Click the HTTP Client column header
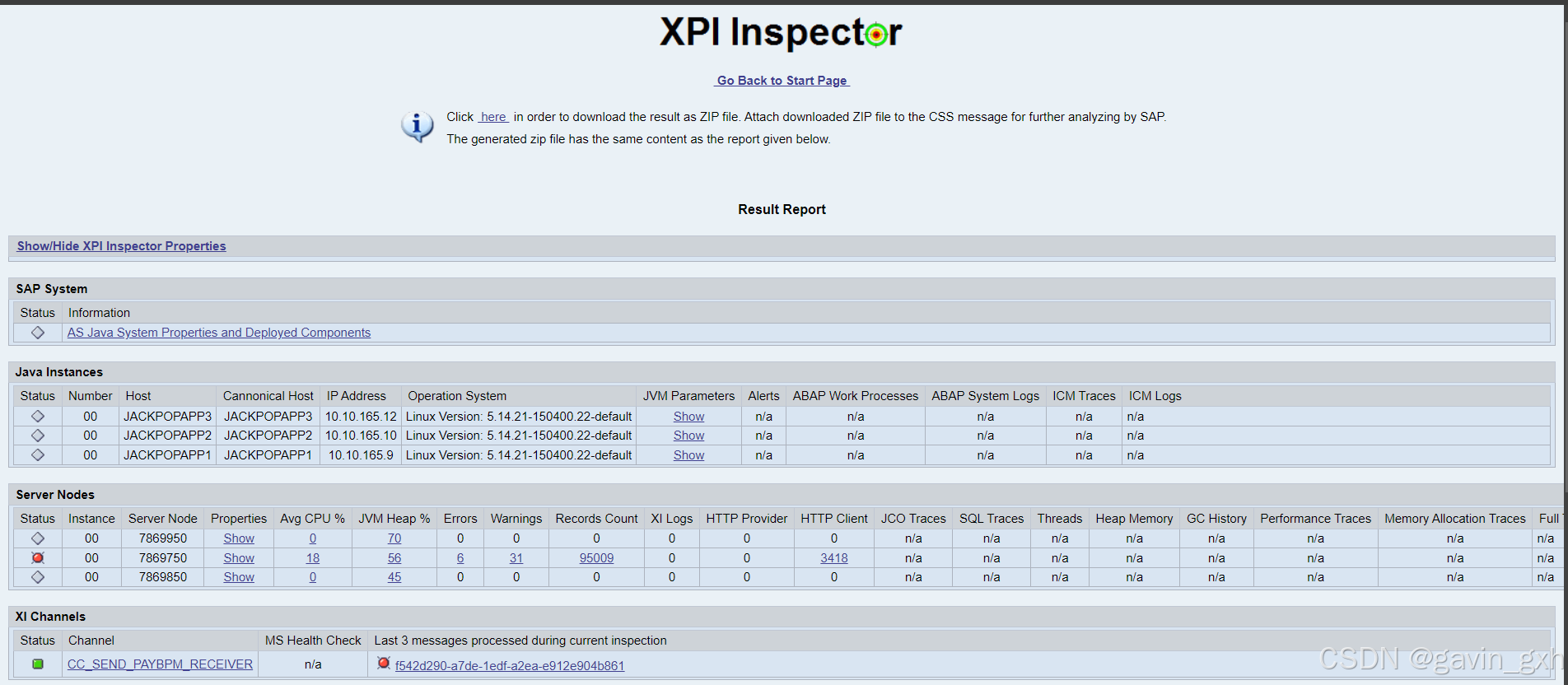1568x685 pixels. [x=834, y=519]
